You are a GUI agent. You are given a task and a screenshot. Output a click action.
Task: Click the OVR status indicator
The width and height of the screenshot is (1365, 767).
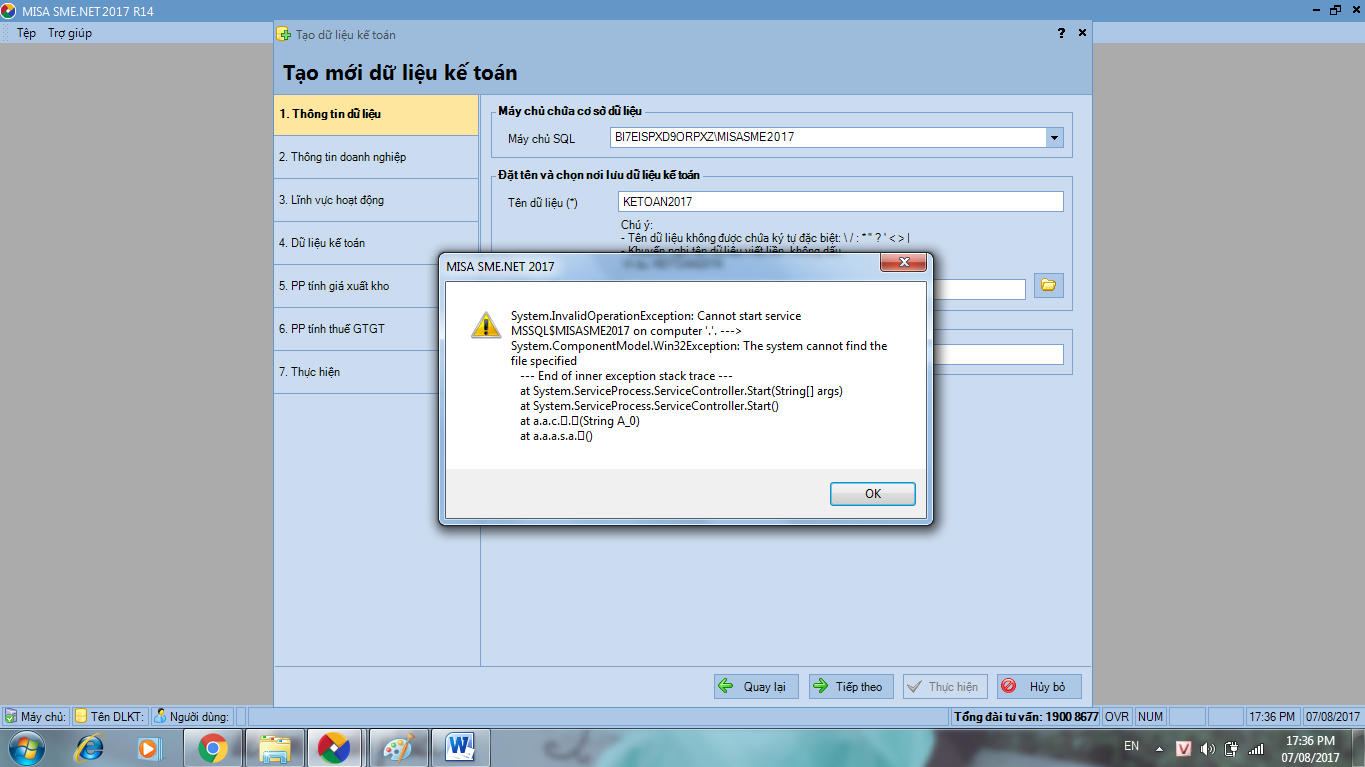(x=1118, y=717)
